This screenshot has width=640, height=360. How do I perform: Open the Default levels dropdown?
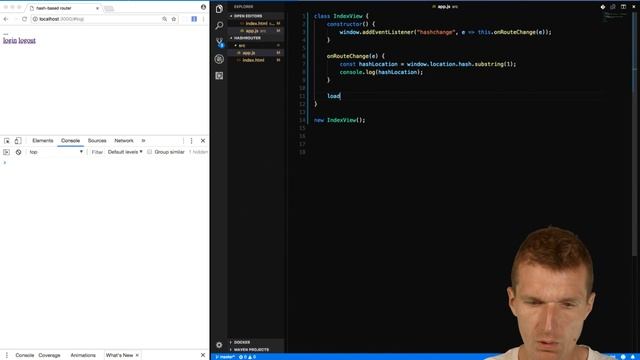coord(125,152)
